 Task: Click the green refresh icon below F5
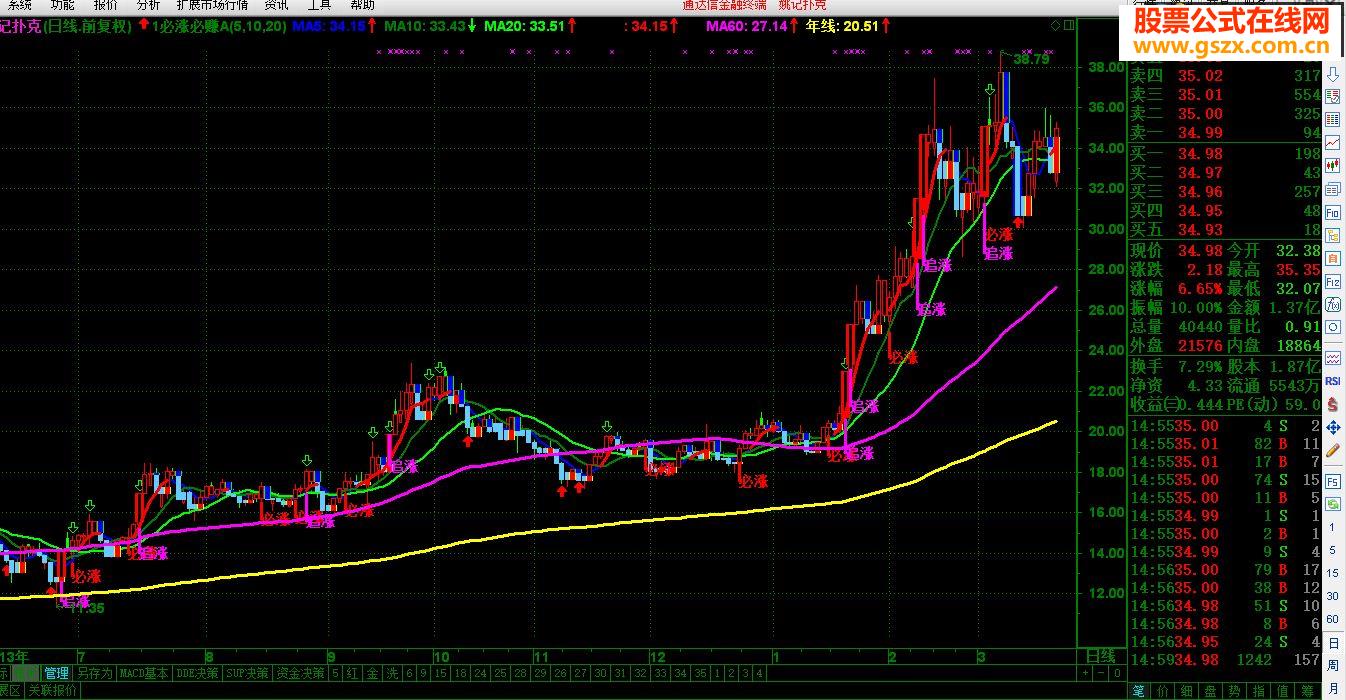(1333, 504)
